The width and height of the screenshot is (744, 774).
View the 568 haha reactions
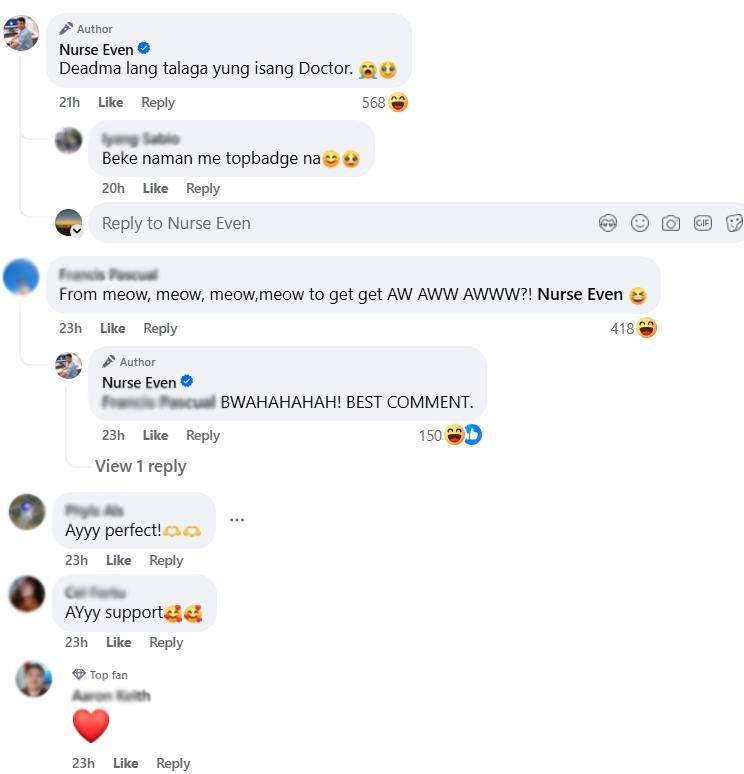tap(385, 103)
